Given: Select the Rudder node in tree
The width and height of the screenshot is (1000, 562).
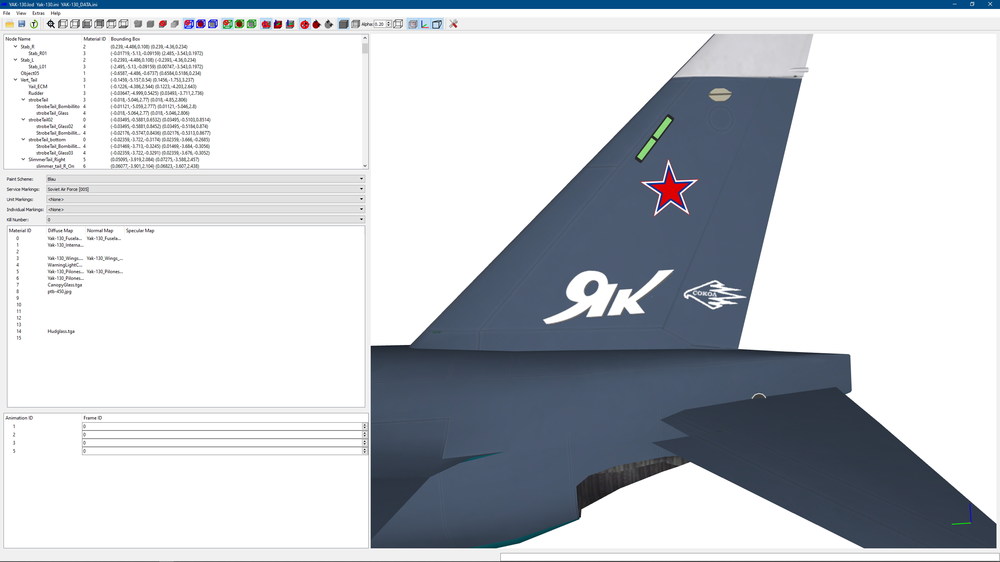Looking at the screenshot, I should point(36,93).
